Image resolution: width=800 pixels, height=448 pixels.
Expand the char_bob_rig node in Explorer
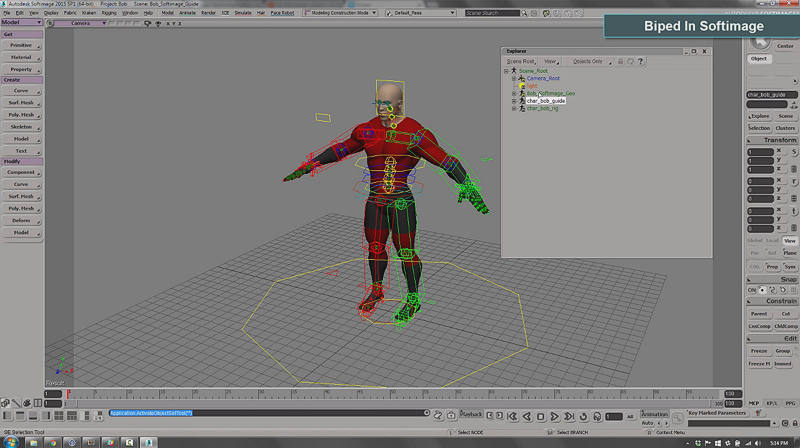click(514, 109)
